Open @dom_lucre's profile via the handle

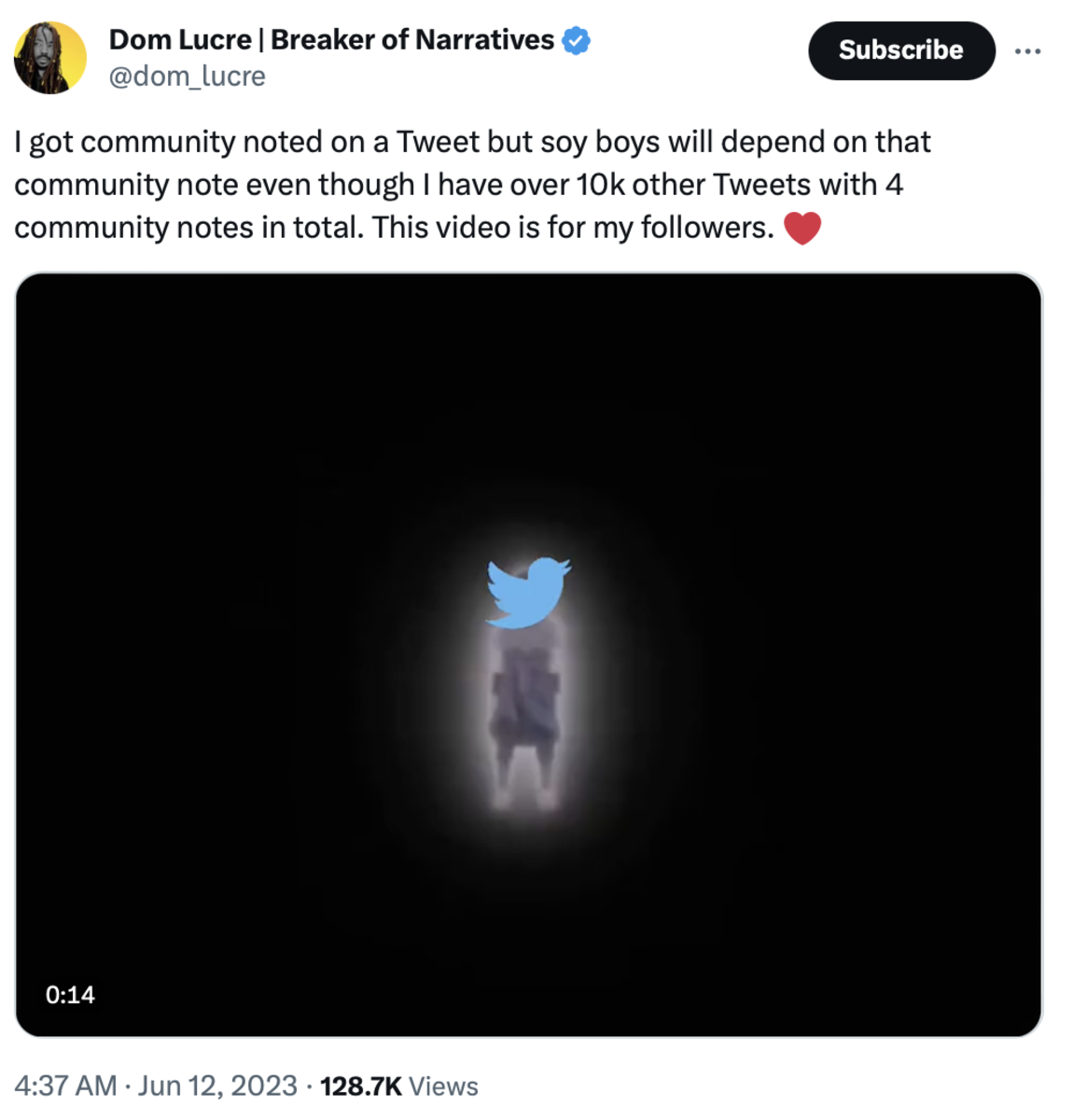click(187, 77)
